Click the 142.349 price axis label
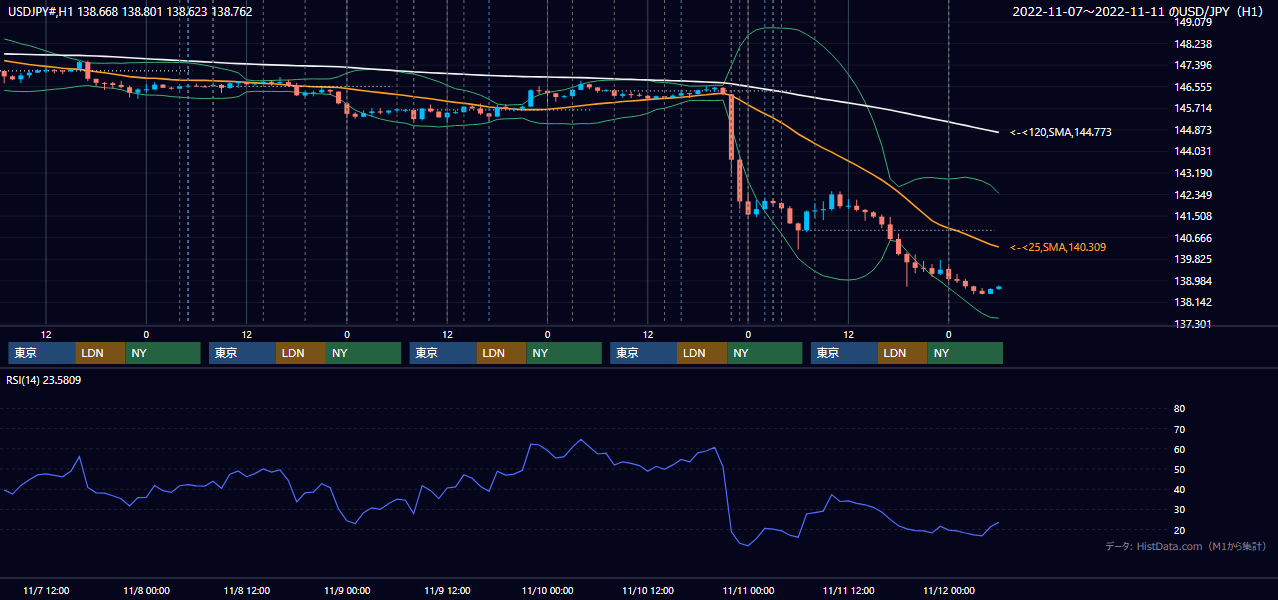The height and width of the screenshot is (600, 1278). (1193, 195)
